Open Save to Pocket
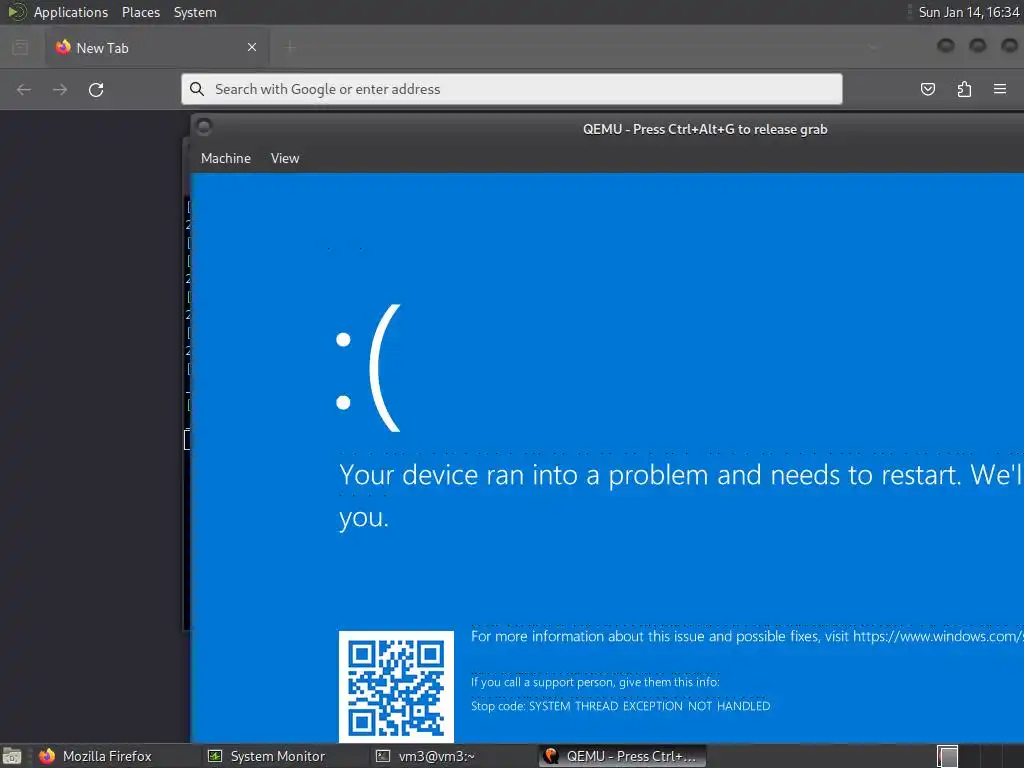The height and width of the screenshot is (768, 1024). [927, 89]
